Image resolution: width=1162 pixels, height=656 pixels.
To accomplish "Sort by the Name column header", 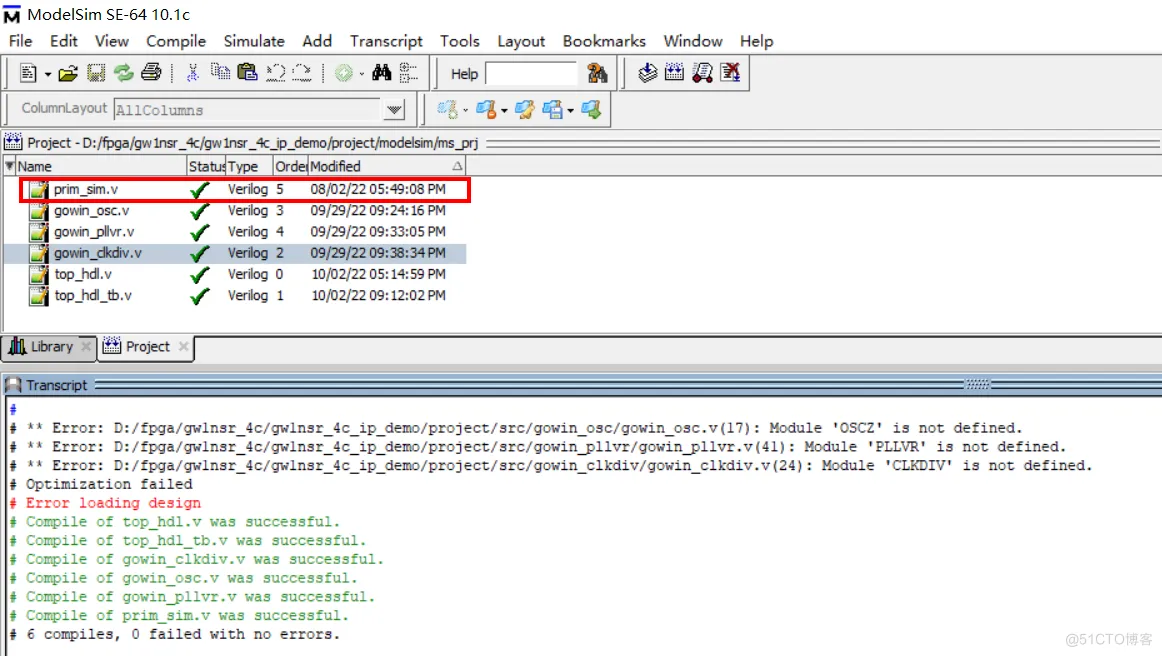I will (101, 166).
